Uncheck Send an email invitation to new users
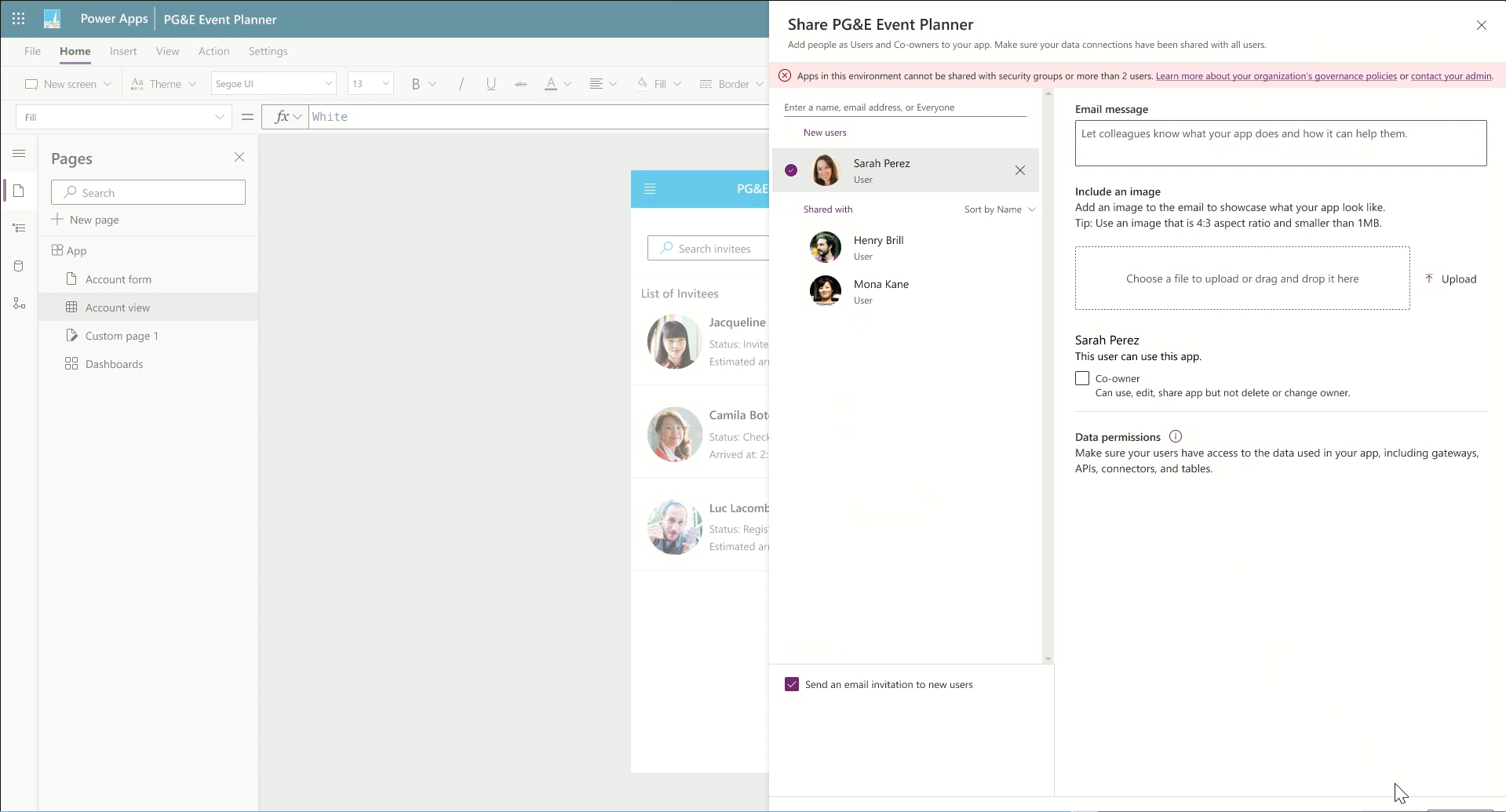The width and height of the screenshot is (1506, 812). click(x=792, y=685)
